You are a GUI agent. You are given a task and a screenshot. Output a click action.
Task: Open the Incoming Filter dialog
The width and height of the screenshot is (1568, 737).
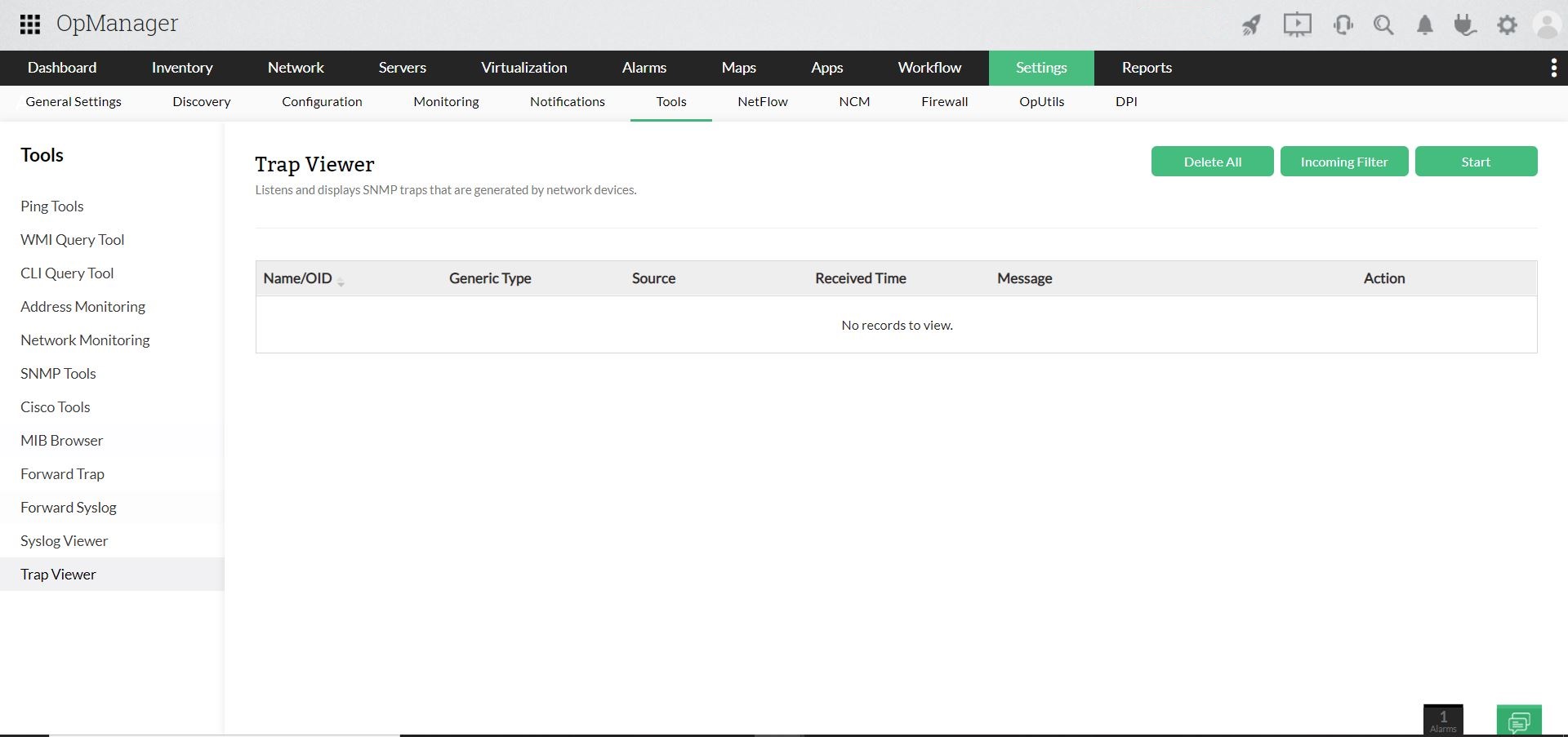point(1343,161)
